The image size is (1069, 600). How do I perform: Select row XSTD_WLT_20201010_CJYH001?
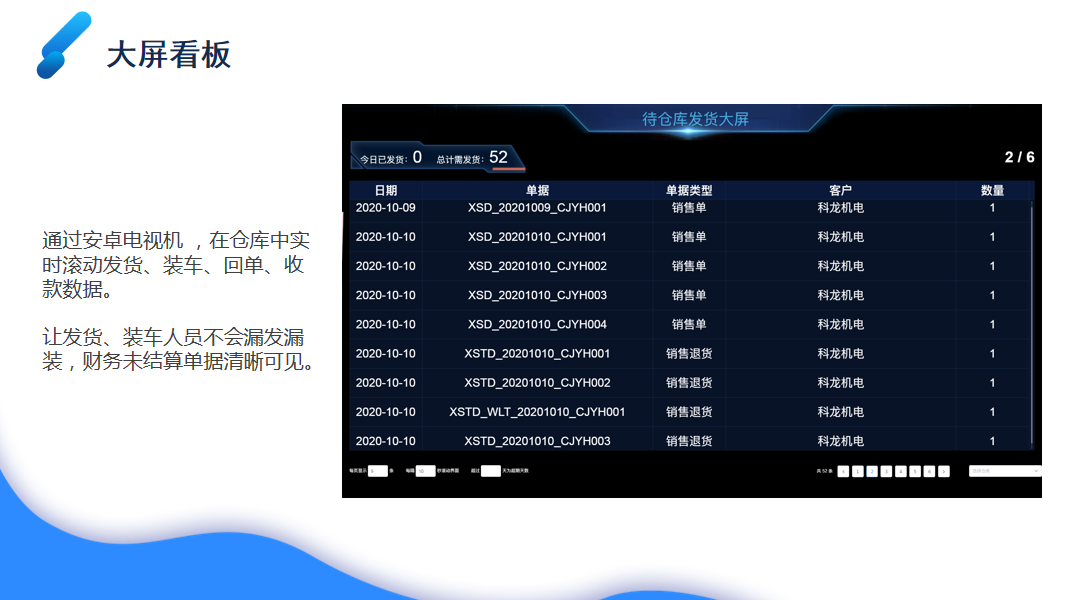click(x=537, y=412)
